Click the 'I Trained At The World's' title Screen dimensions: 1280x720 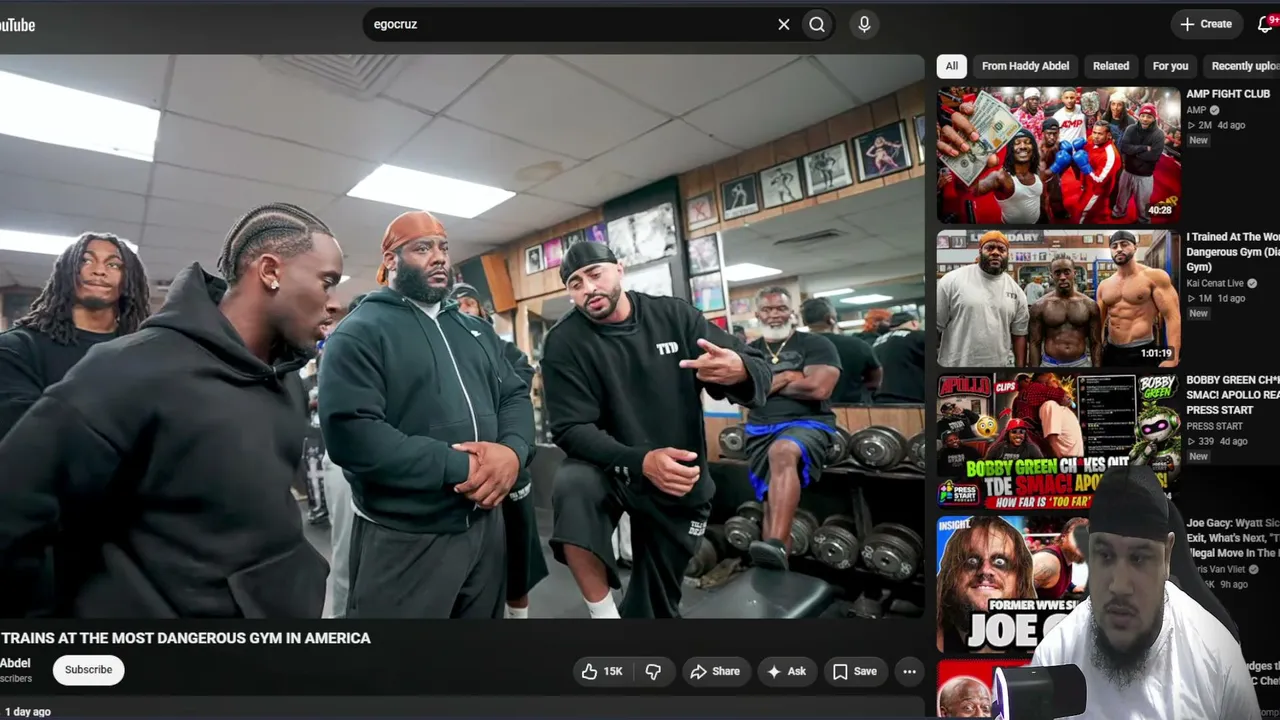point(1233,252)
